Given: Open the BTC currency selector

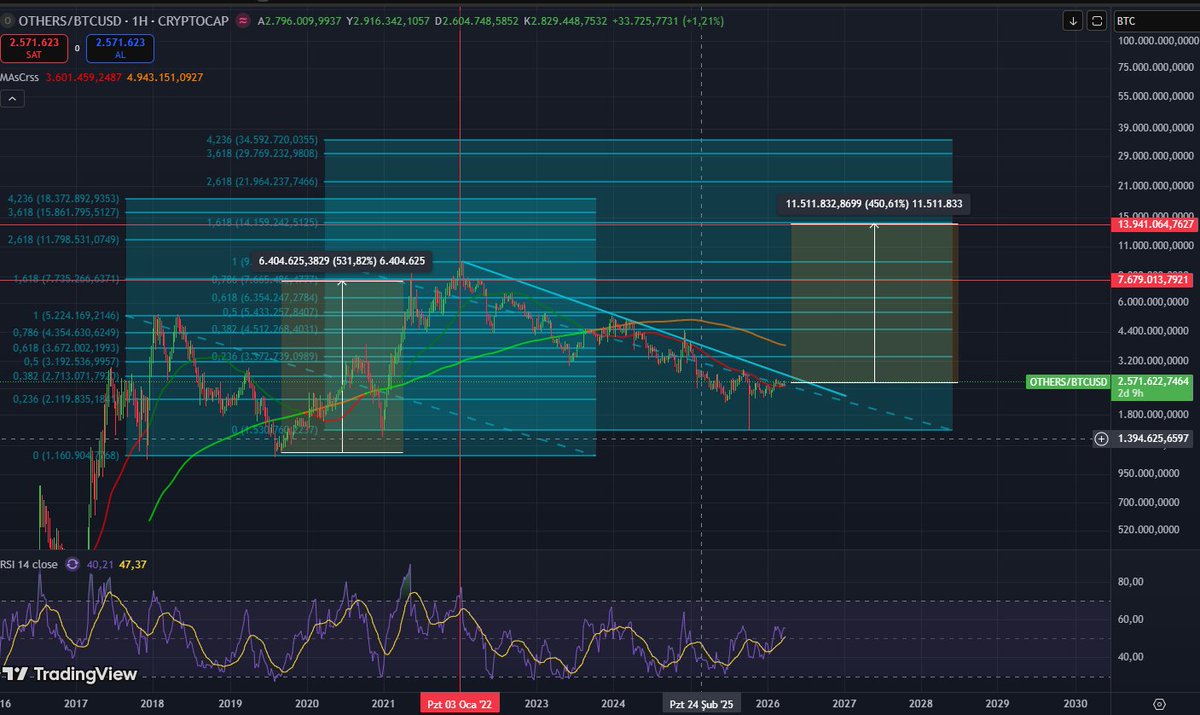Looking at the screenshot, I should [1151, 20].
